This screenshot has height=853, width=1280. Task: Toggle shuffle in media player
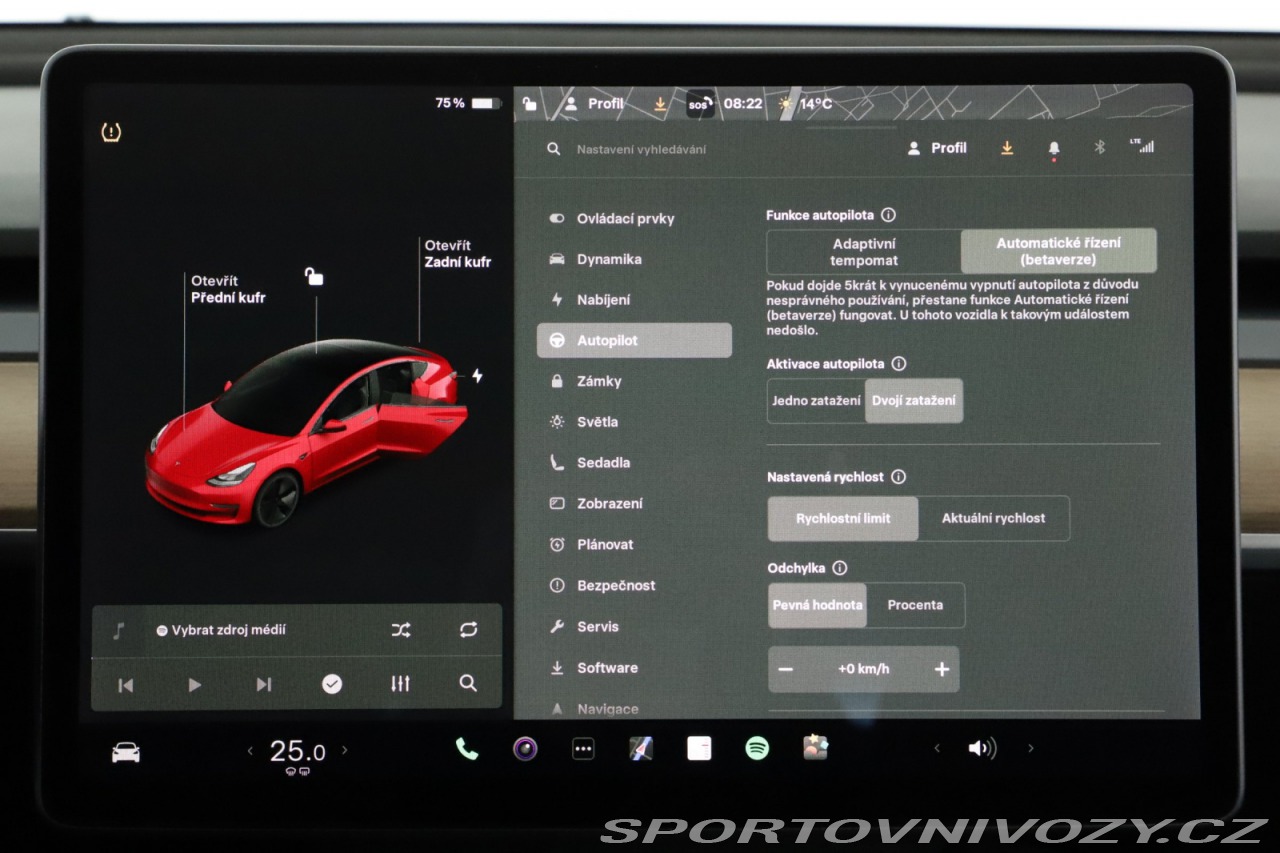[400, 630]
